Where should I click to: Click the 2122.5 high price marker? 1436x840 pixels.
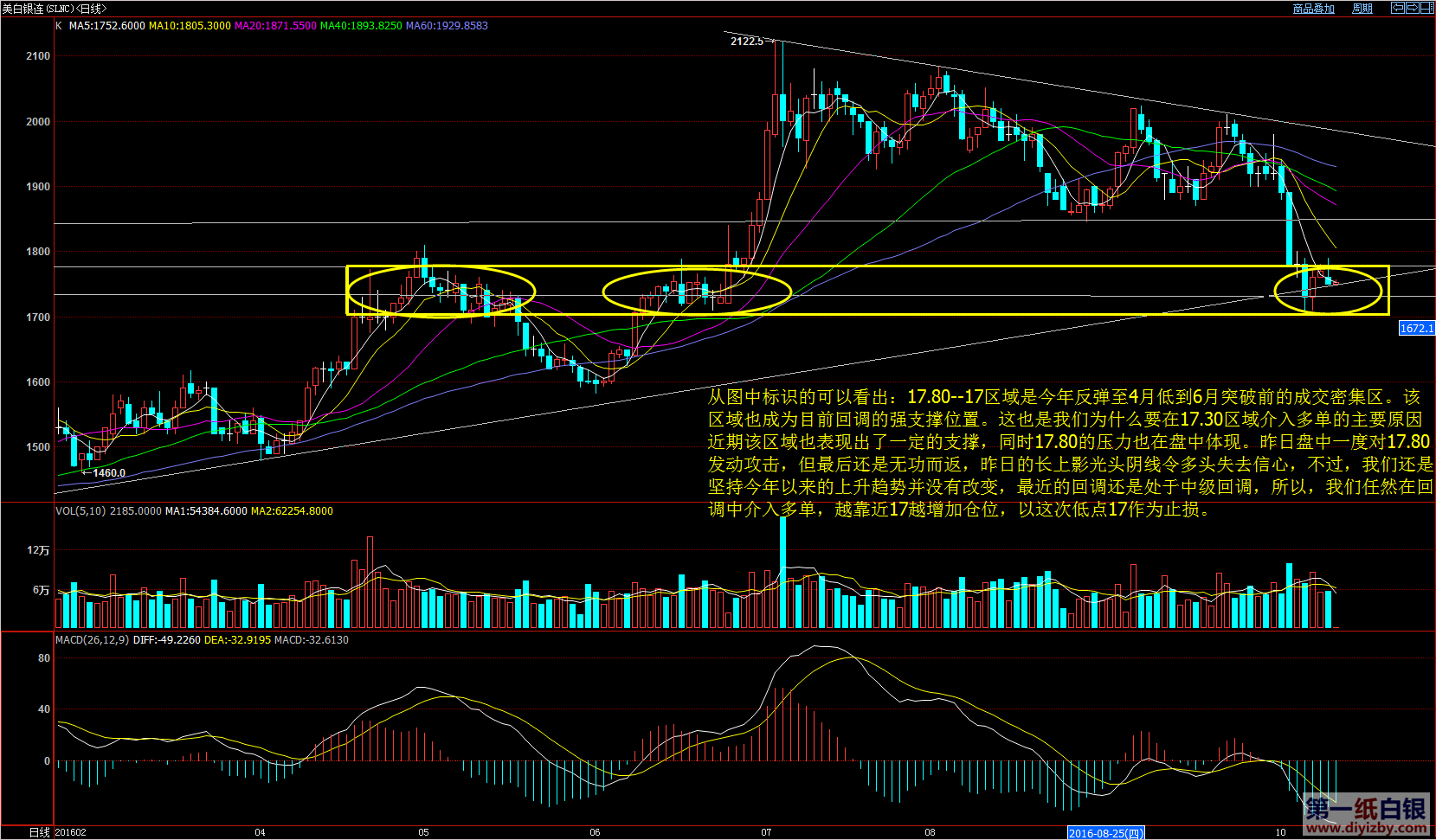click(747, 42)
